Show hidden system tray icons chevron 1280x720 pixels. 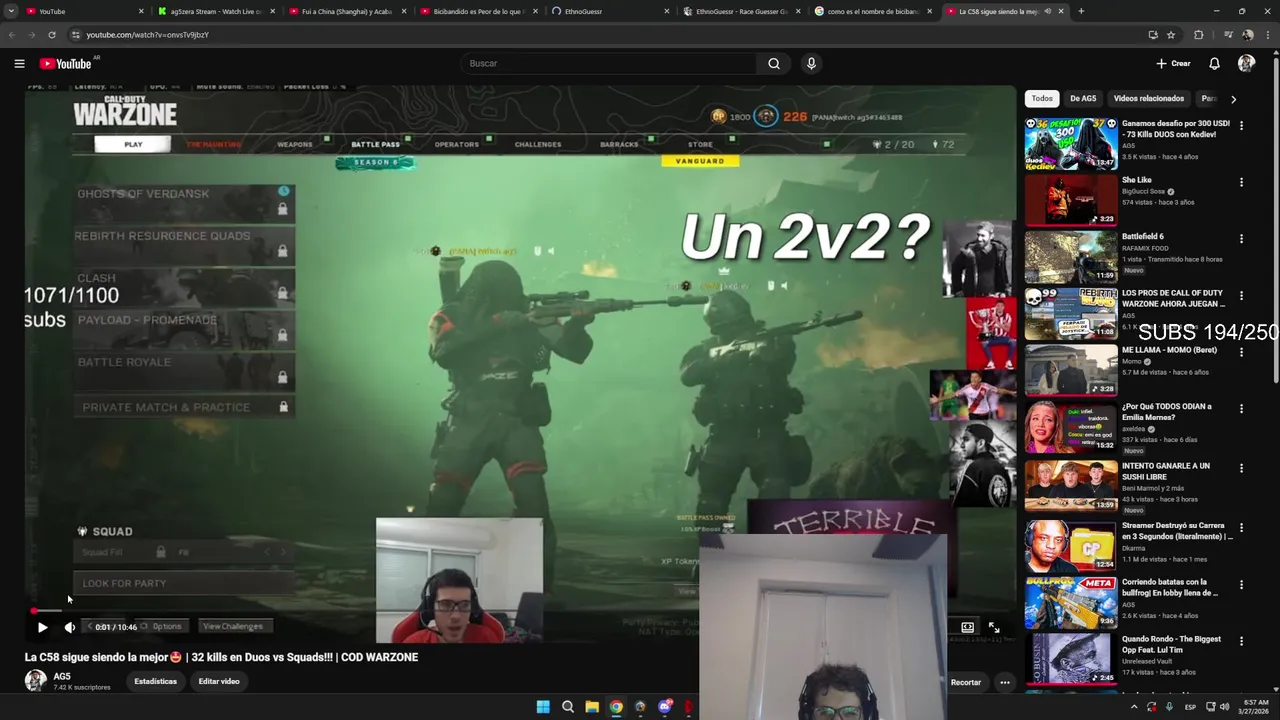pos(1133,707)
